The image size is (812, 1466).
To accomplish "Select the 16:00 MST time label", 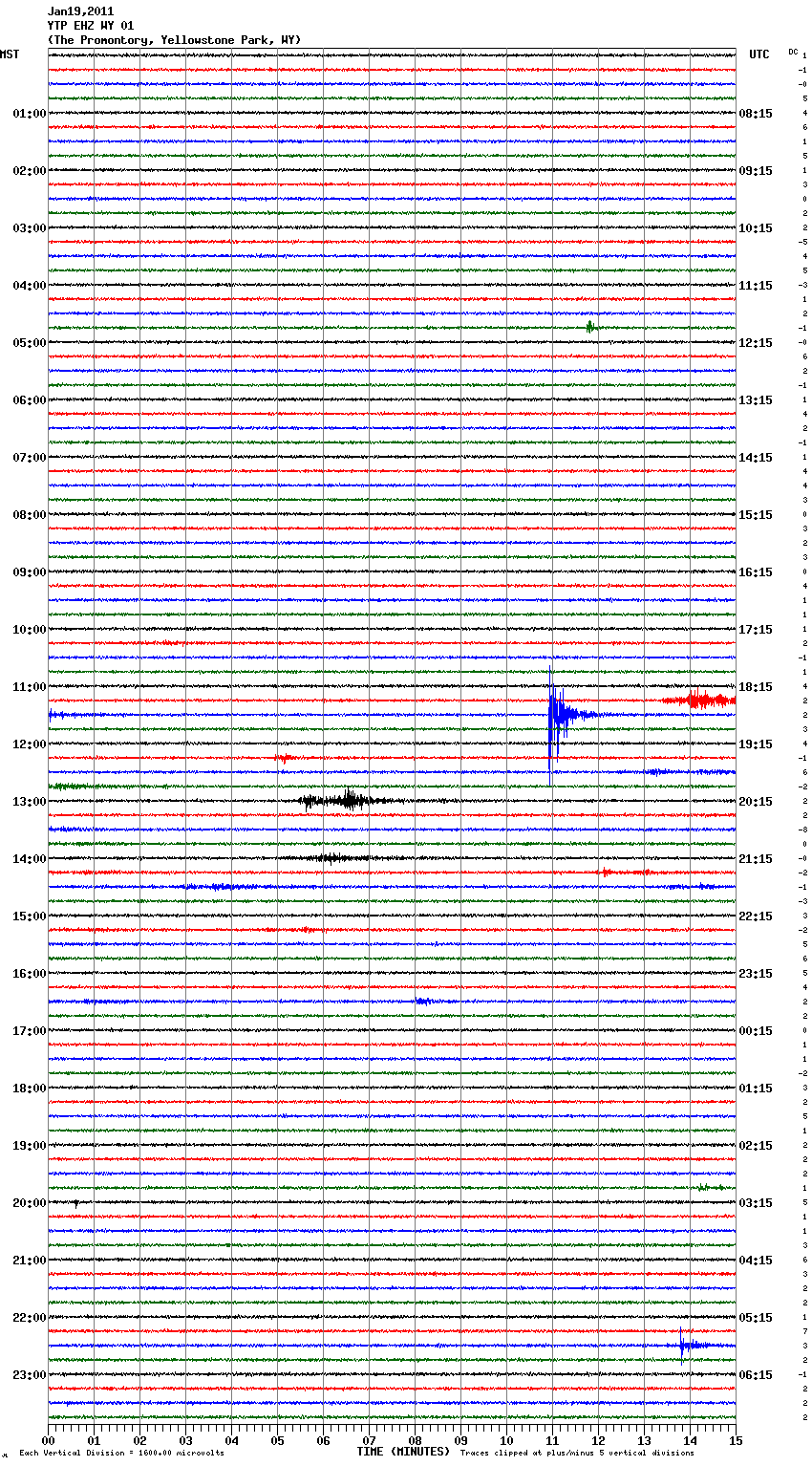I will [x=30, y=974].
